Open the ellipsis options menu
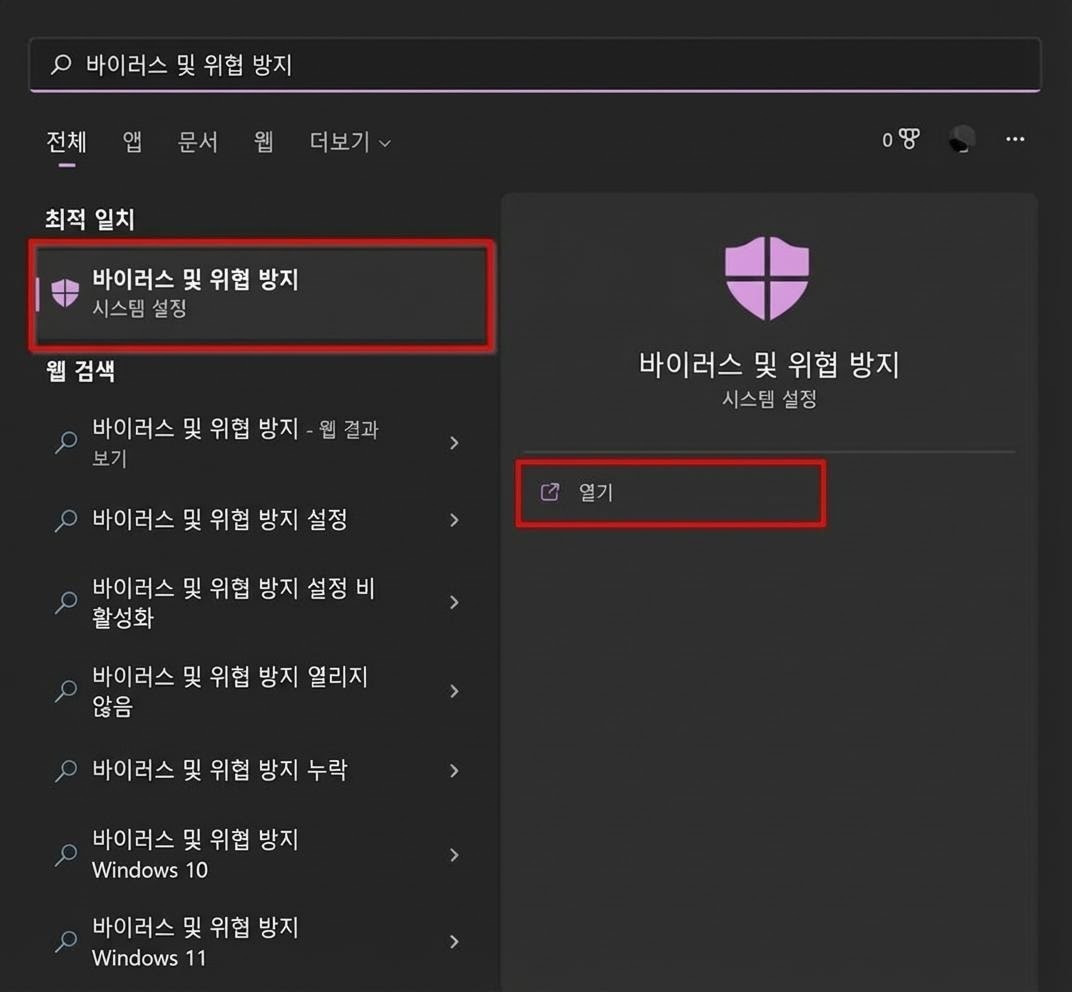 [x=1015, y=140]
